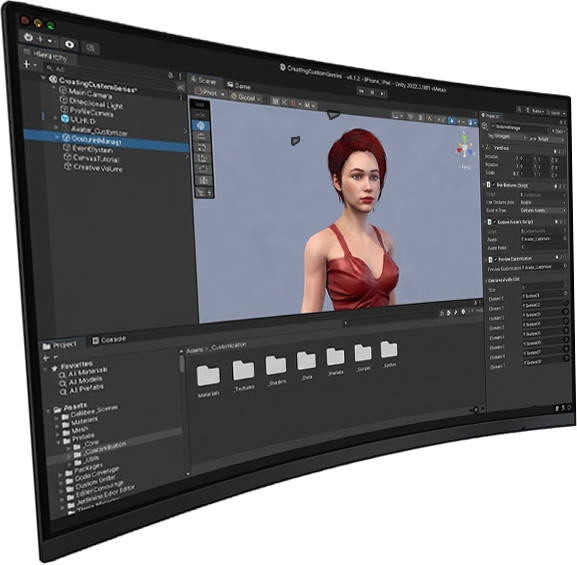The height and width of the screenshot is (565, 577).
Task: Select the Rect tool in Scene tools
Action: pyautogui.click(x=202, y=159)
